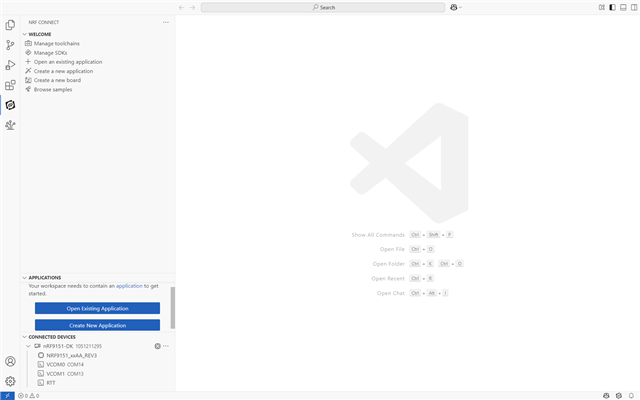640x400 pixels.
Task: Open the notifications bell
Action: click(631, 396)
